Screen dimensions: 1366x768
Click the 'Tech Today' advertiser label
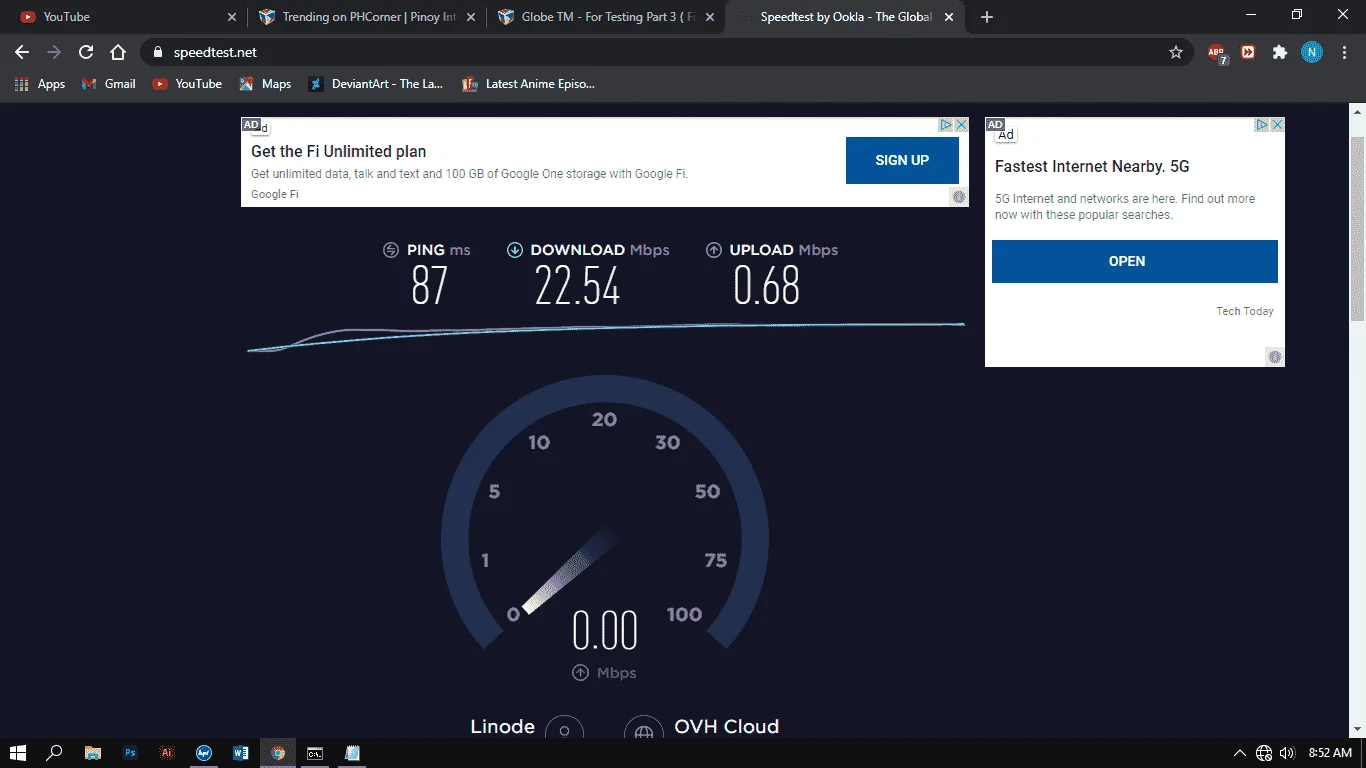tap(1245, 311)
